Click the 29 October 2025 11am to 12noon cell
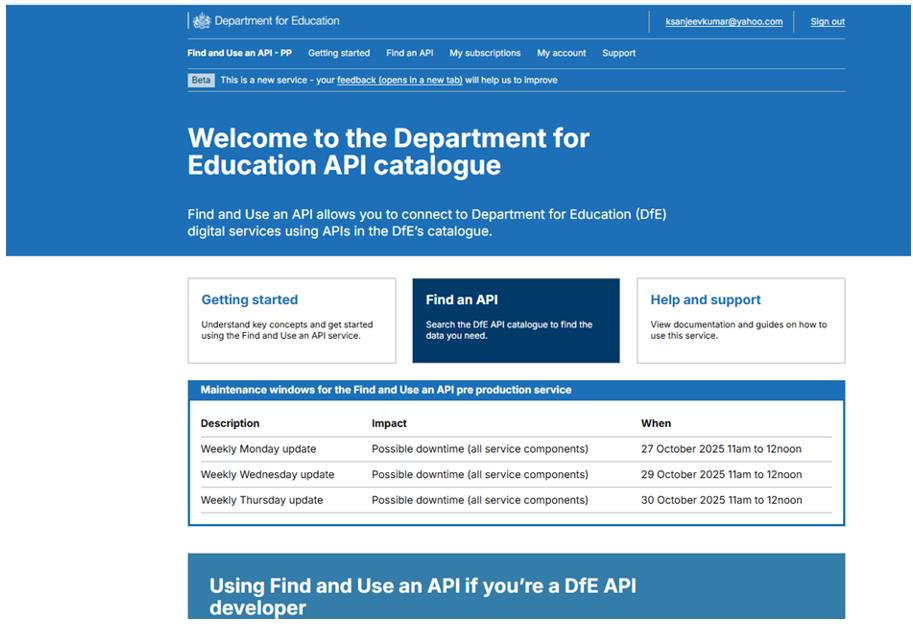913x637 pixels. pyautogui.click(x=721, y=475)
